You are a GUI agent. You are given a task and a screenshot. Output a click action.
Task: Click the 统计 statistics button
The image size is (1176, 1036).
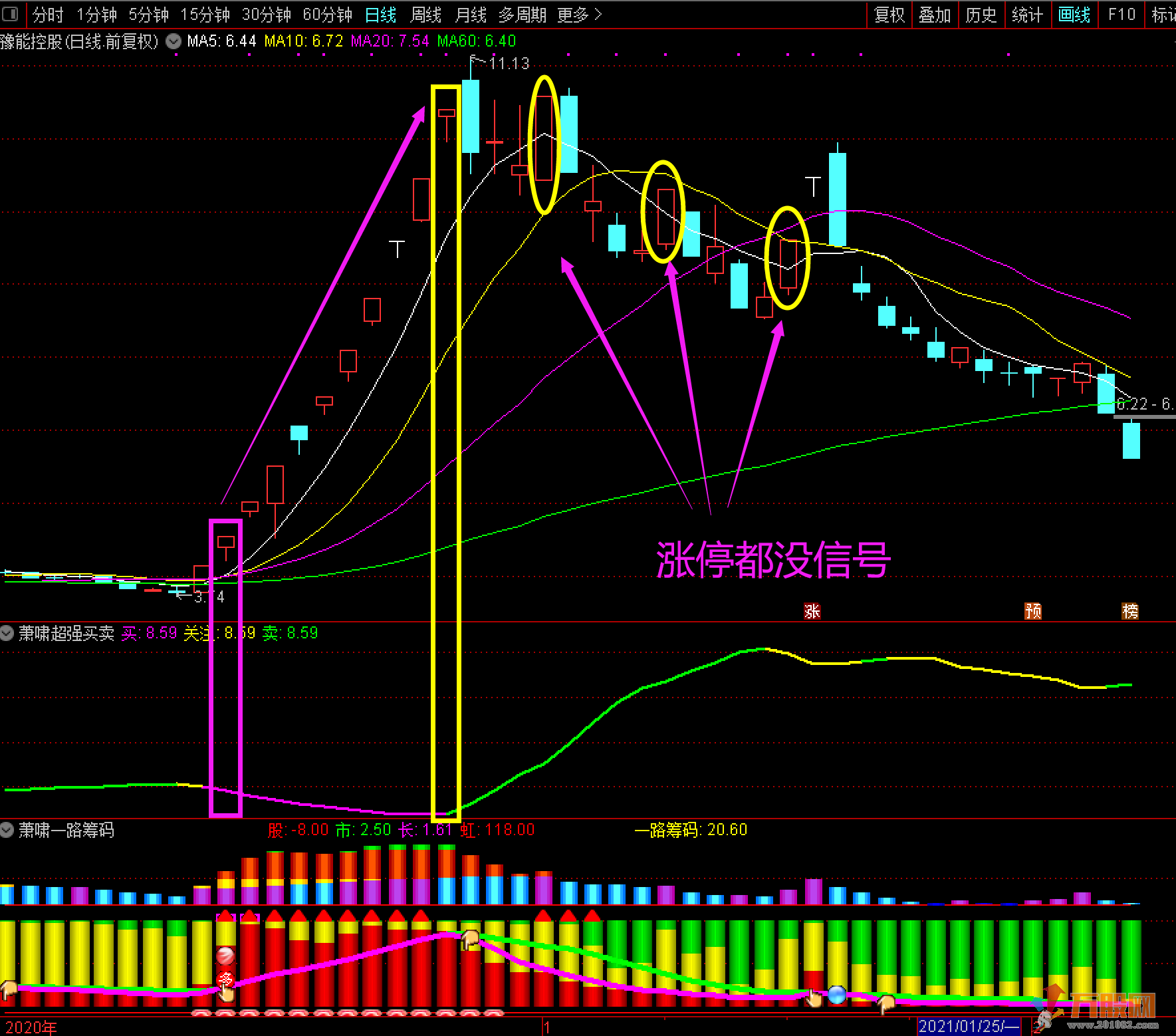pos(1027,15)
